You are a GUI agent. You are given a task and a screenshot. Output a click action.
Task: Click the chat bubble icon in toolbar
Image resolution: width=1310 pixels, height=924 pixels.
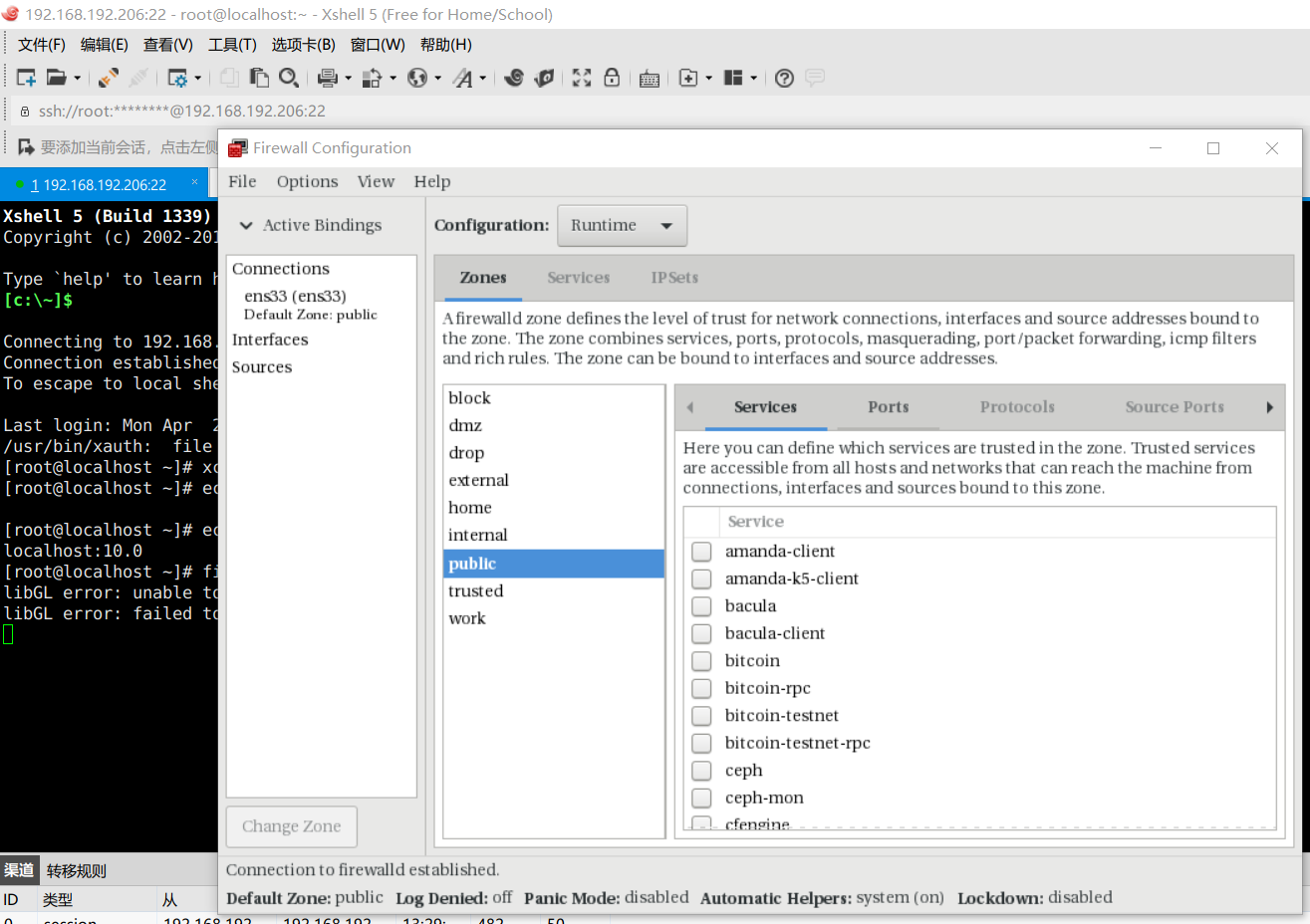point(815,78)
